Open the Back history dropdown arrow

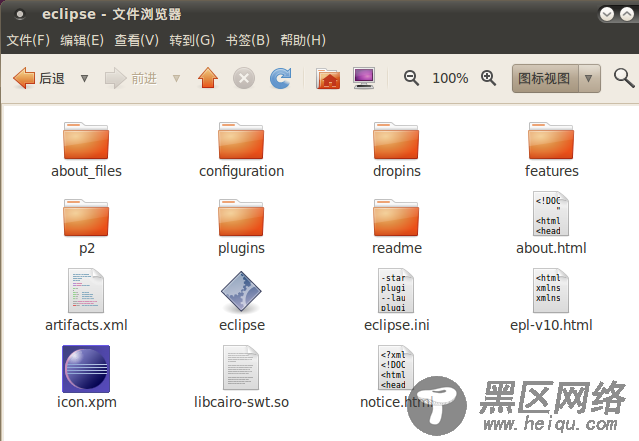pyautogui.click(x=84, y=78)
